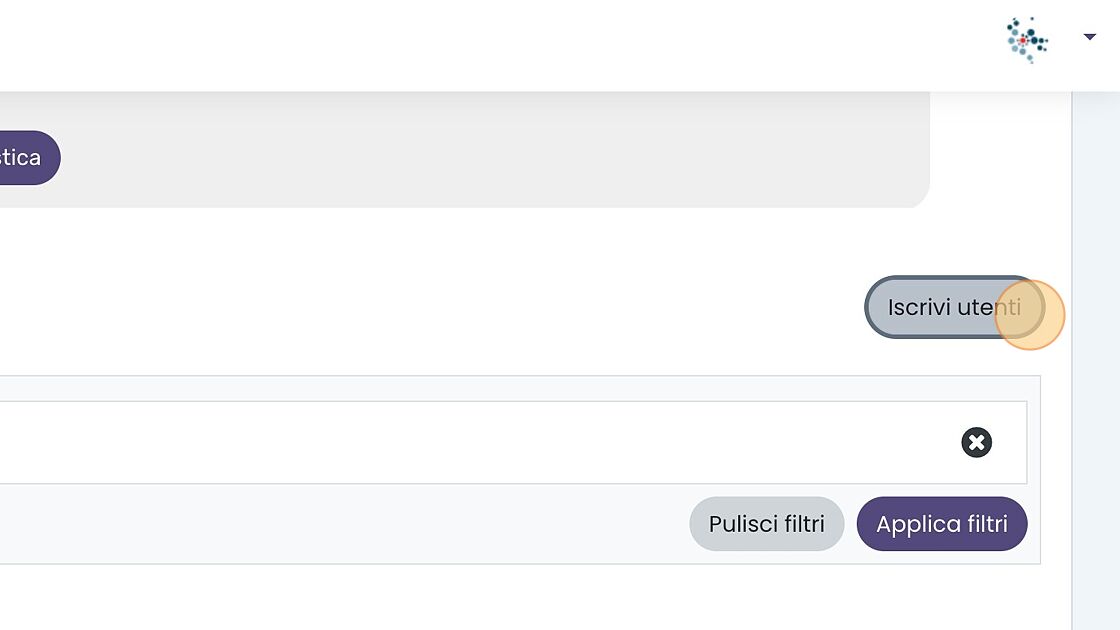Image resolution: width=1120 pixels, height=630 pixels.
Task: Open the user menu dropdown arrow
Action: 1089,38
